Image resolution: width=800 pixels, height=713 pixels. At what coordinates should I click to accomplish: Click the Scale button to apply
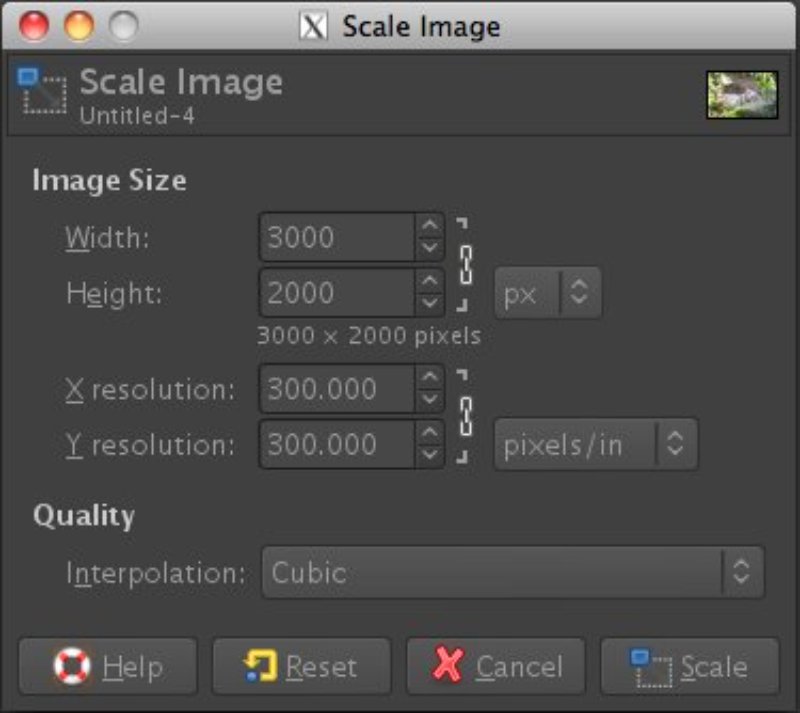coord(689,666)
